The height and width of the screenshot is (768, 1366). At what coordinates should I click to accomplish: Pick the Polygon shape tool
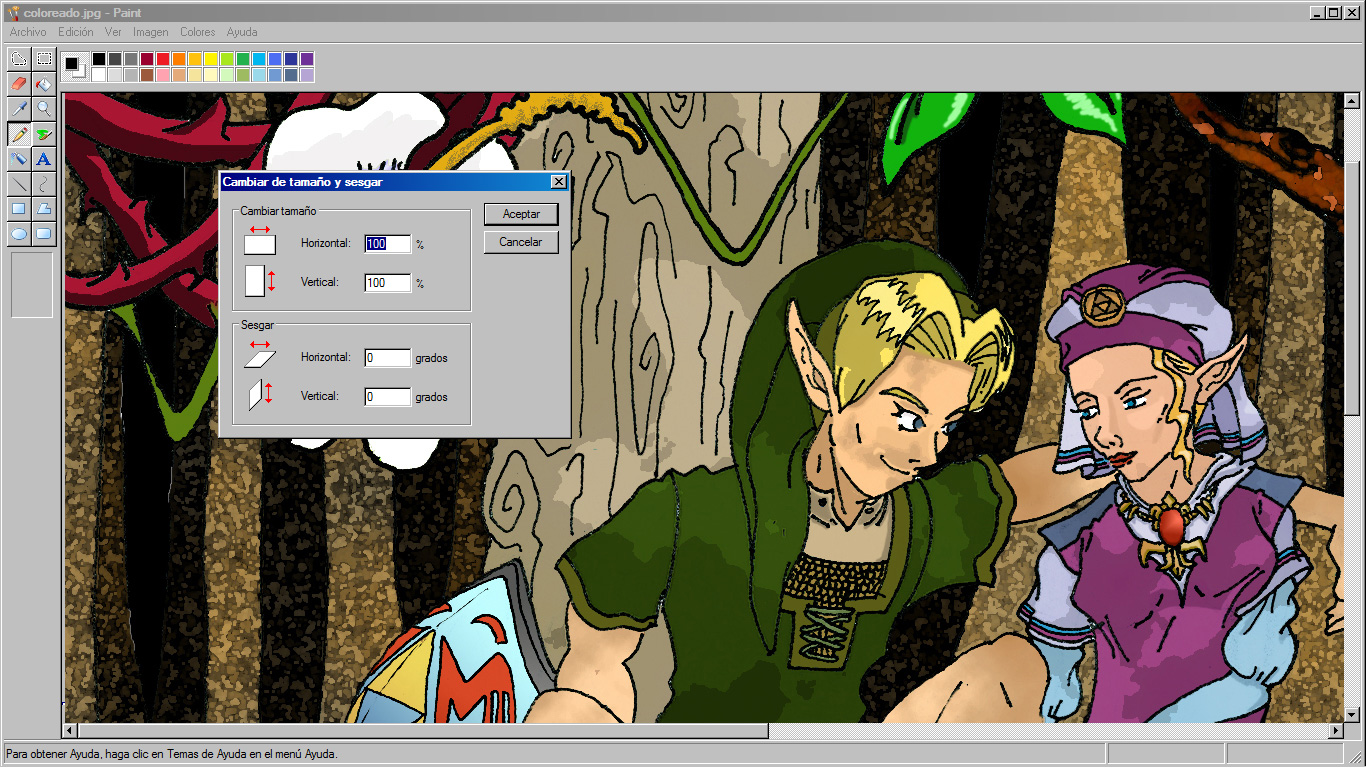(44, 209)
